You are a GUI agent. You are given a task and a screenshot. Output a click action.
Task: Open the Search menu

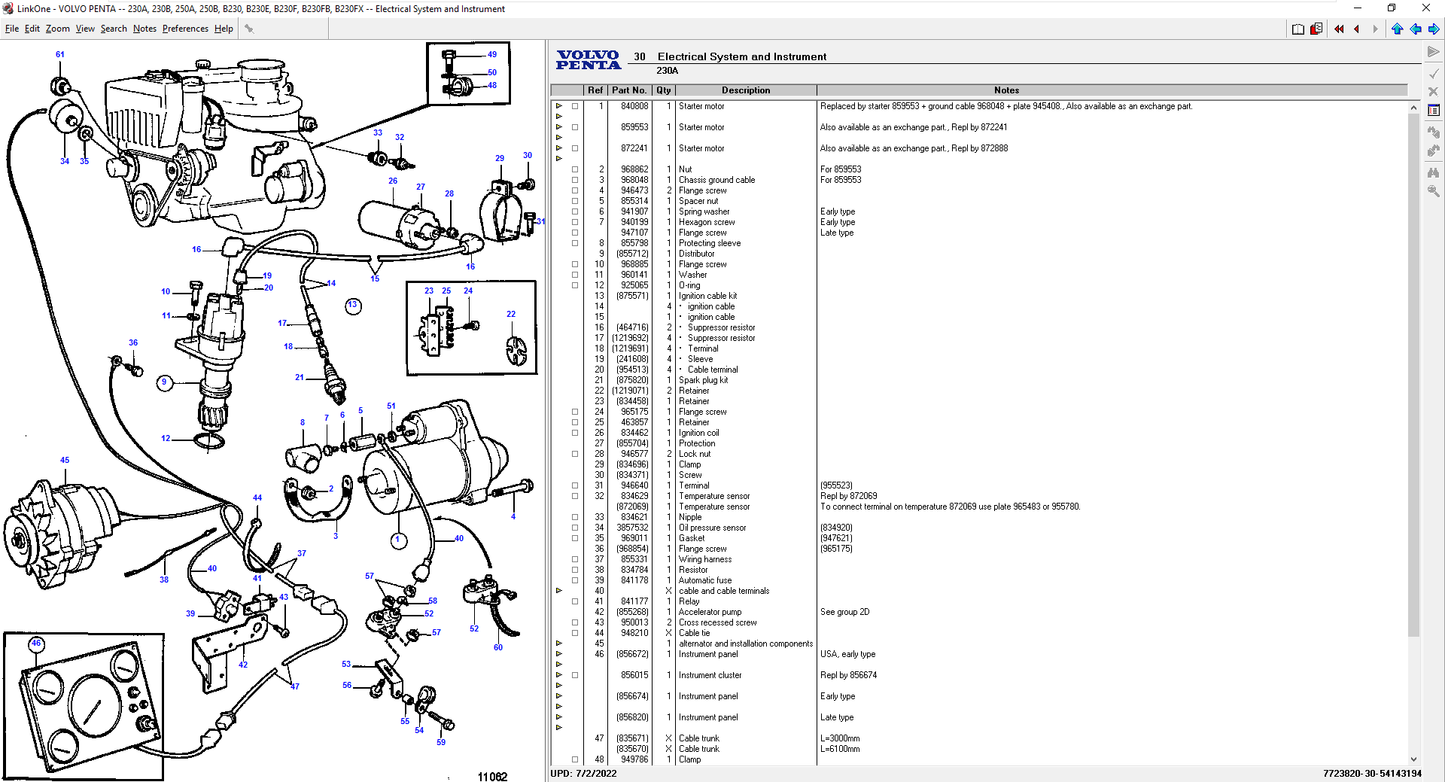pos(113,28)
